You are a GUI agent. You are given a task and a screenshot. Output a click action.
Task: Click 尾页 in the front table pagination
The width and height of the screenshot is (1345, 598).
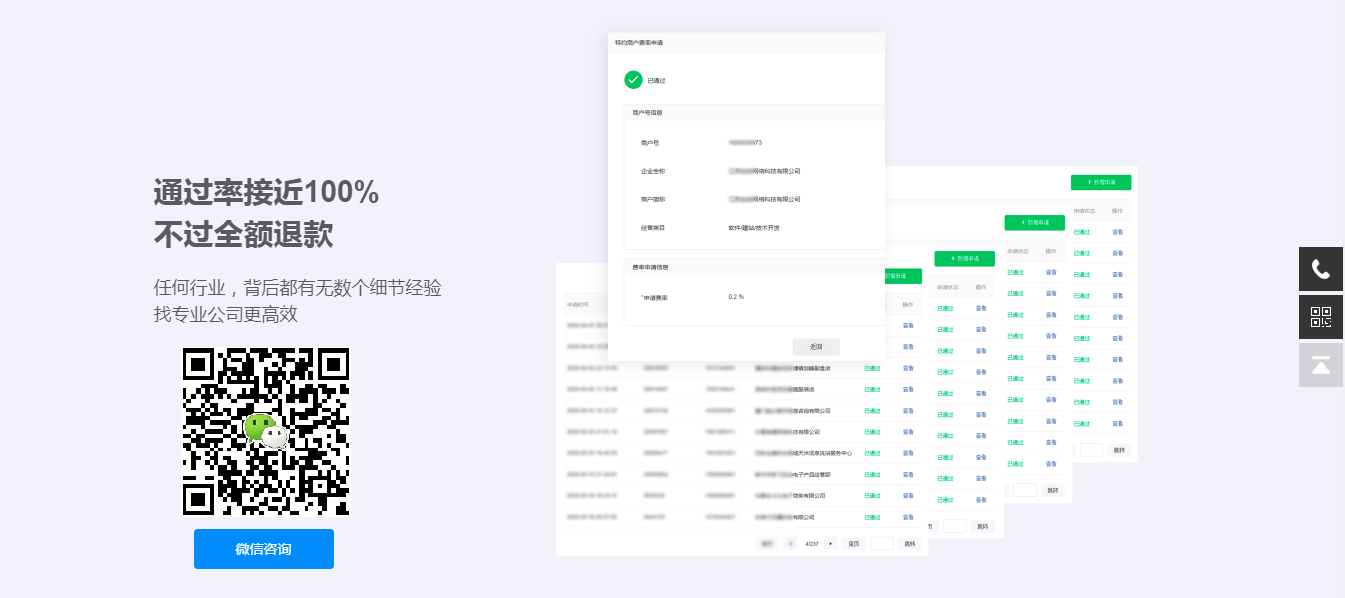[x=853, y=543]
